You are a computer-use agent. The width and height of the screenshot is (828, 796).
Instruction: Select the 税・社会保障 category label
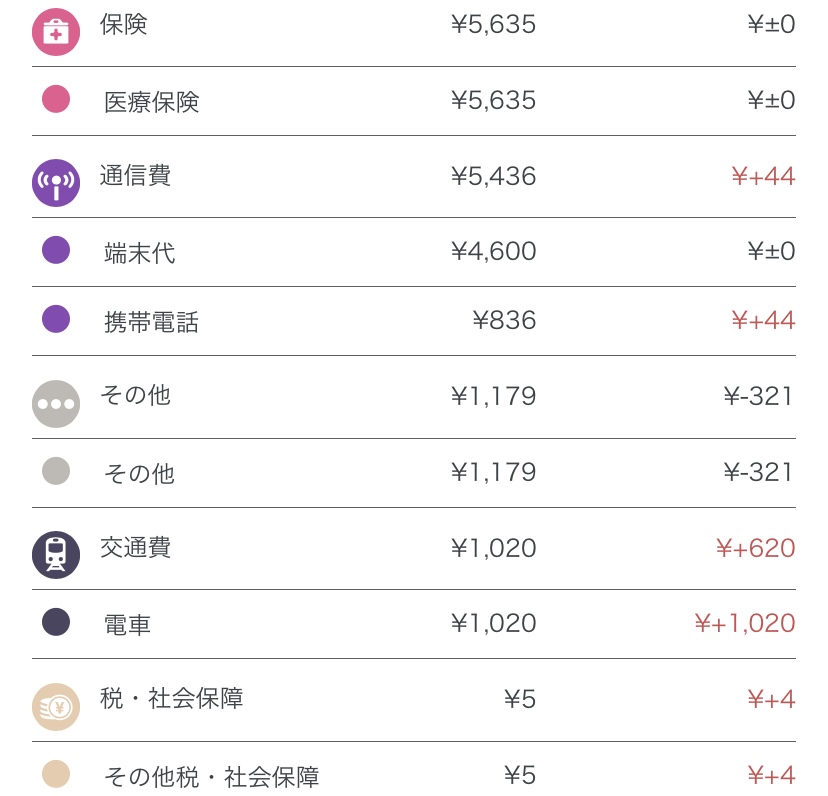[172, 698]
